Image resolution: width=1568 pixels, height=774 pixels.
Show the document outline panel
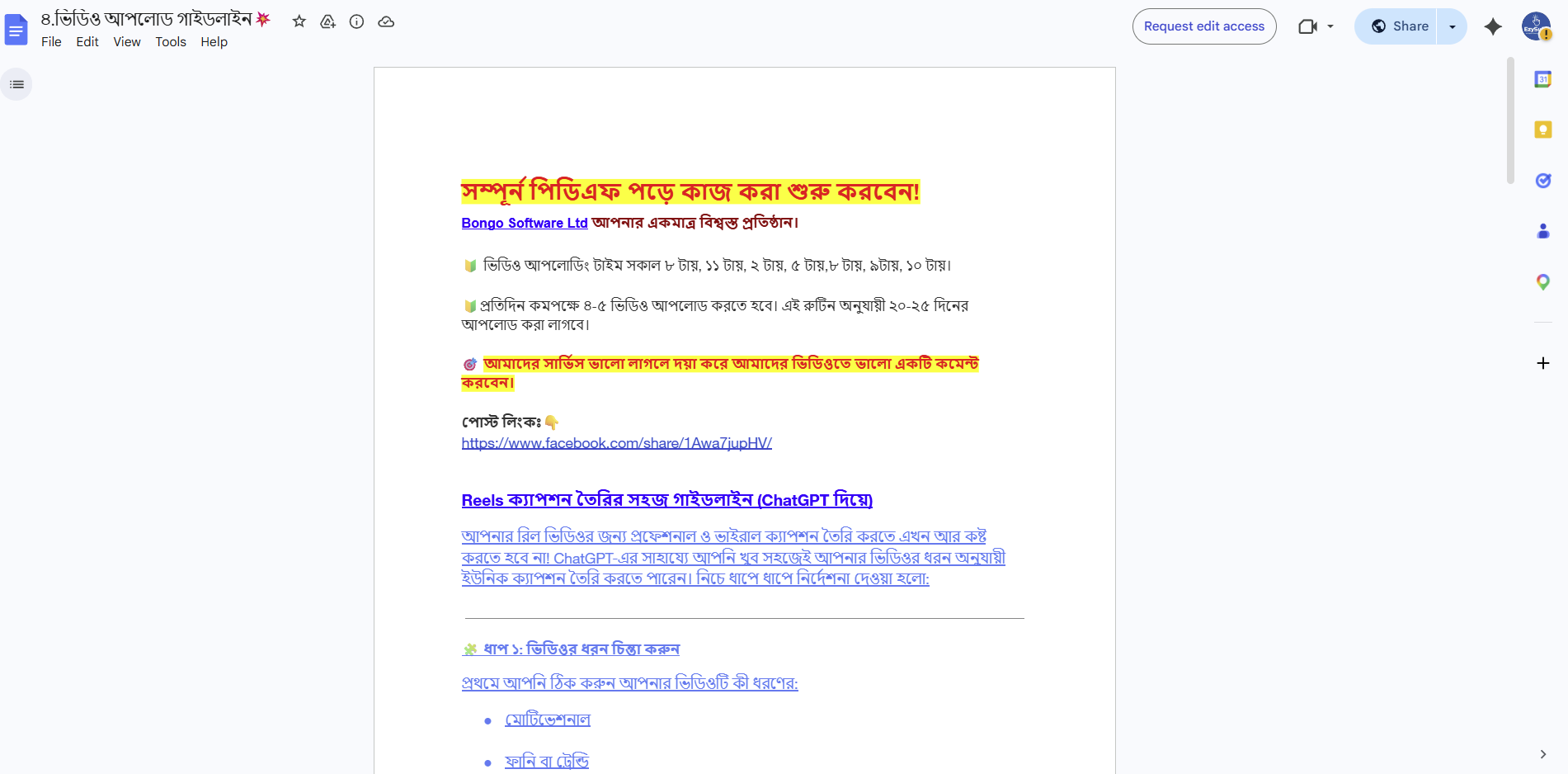(x=16, y=84)
